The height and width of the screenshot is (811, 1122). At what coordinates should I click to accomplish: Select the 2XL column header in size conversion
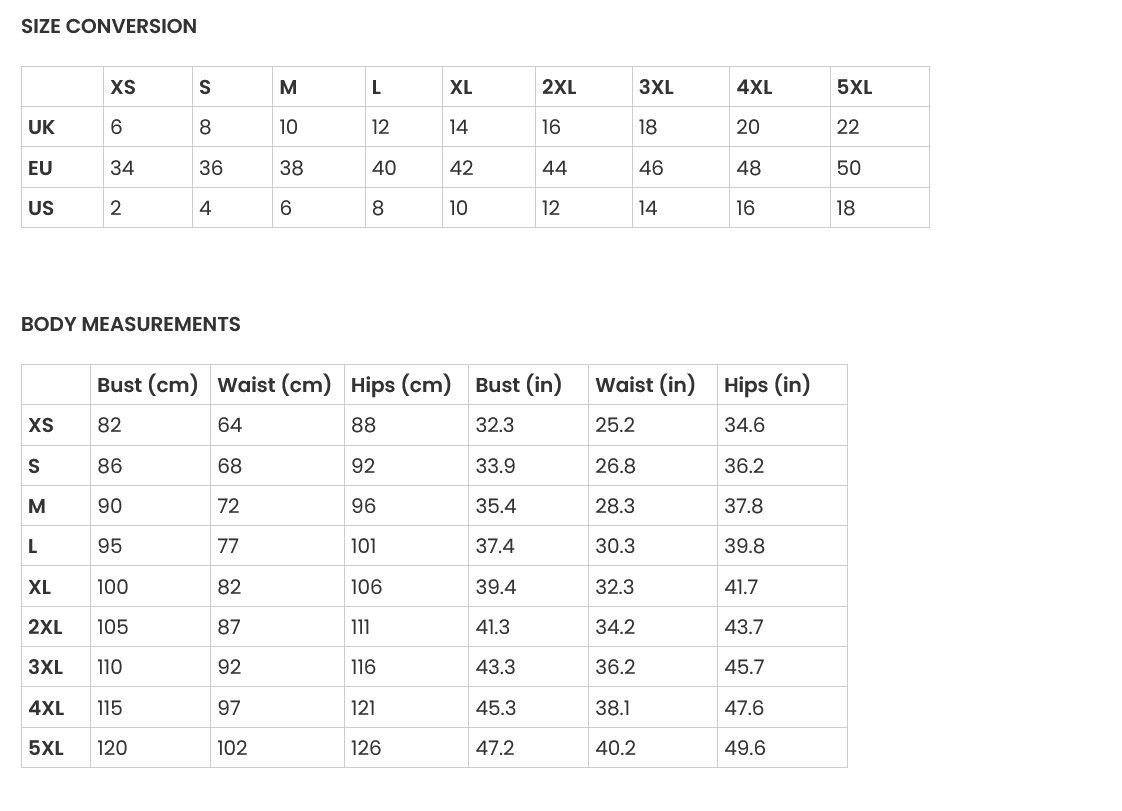559,87
